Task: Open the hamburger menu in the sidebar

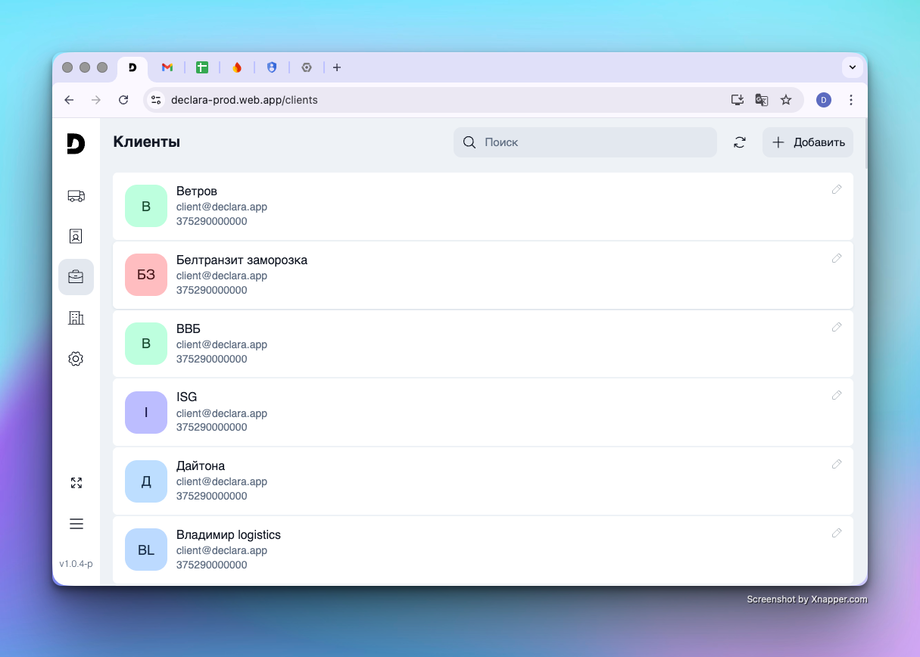Action: [x=76, y=523]
